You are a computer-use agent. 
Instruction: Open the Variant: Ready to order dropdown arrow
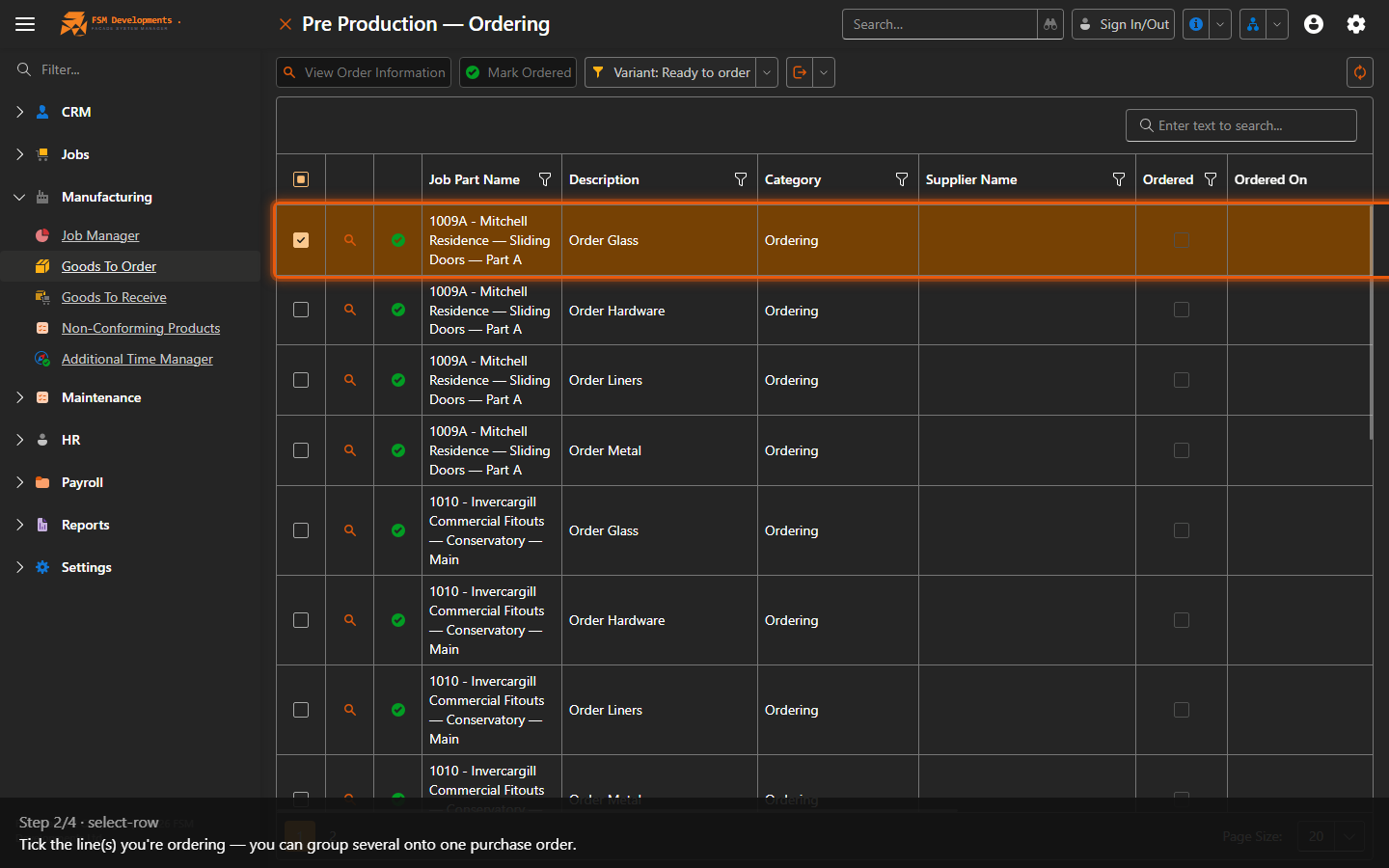click(767, 72)
